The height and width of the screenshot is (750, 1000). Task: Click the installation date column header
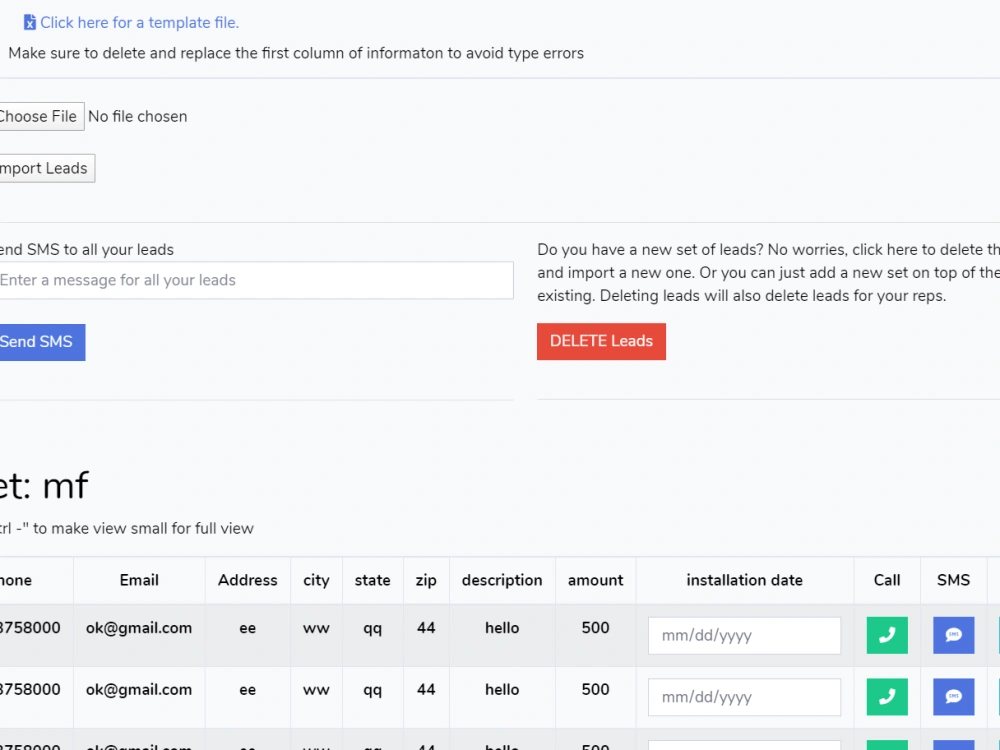click(744, 580)
